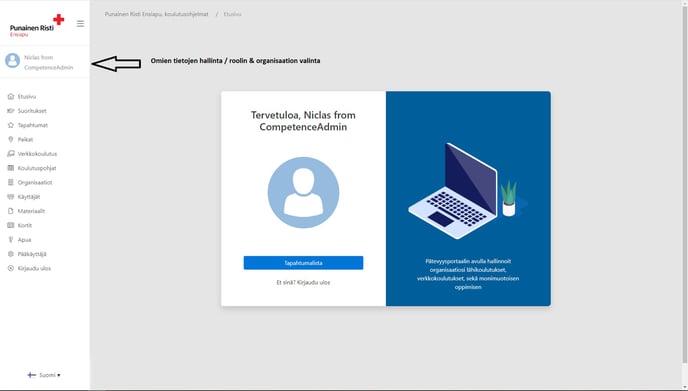Click the Etusivu breadcrumb item
688x391 pixels.
(233, 14)
